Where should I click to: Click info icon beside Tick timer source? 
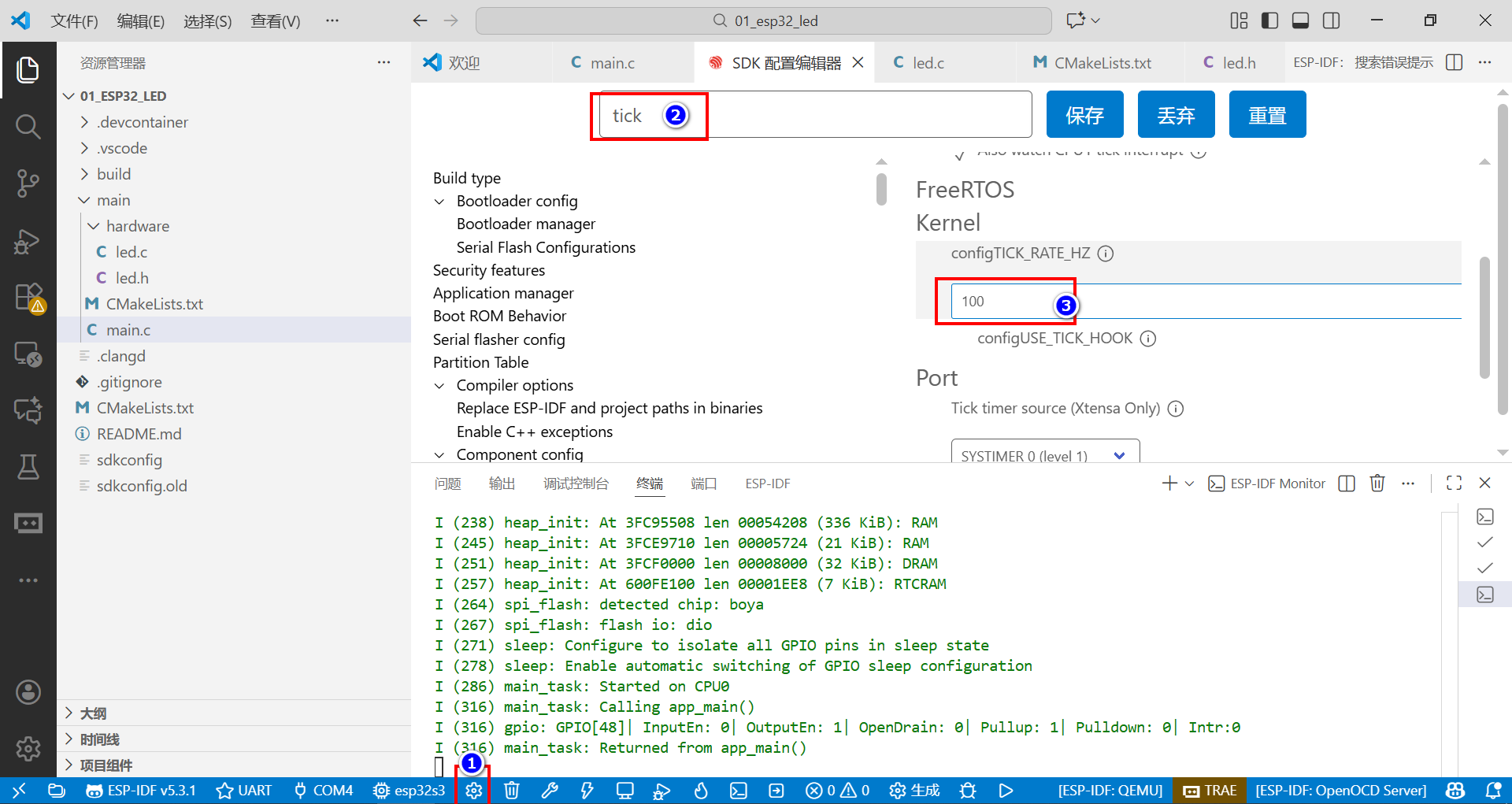pyautogui.click(x=1176, y=409)
